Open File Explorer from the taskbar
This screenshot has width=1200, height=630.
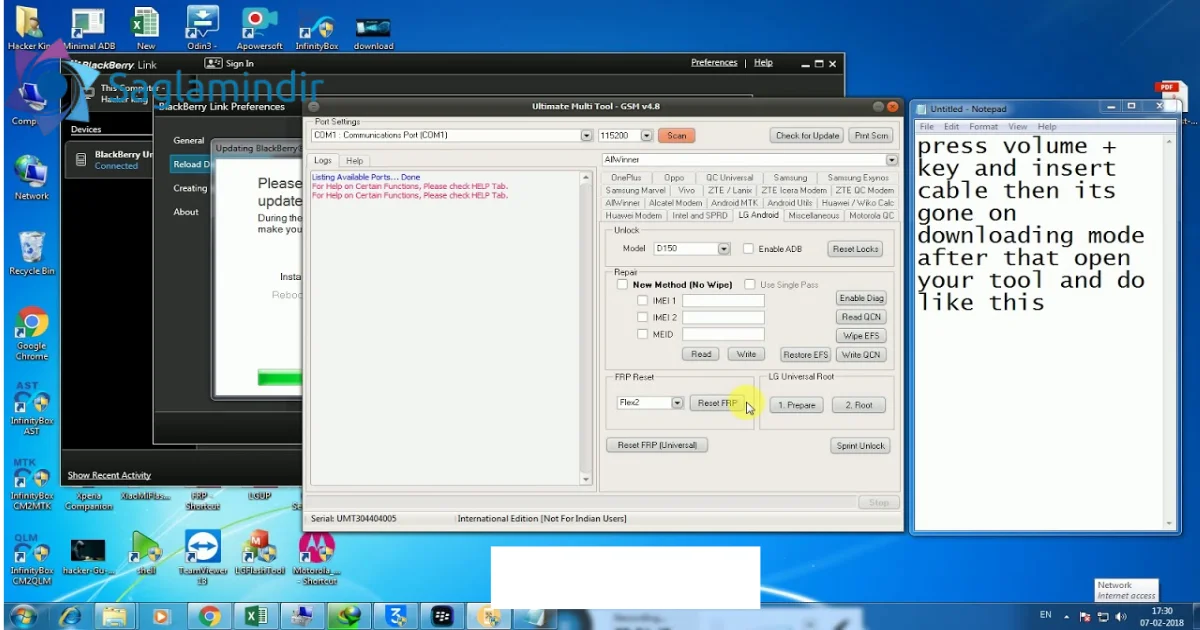(x=116, y=616)
